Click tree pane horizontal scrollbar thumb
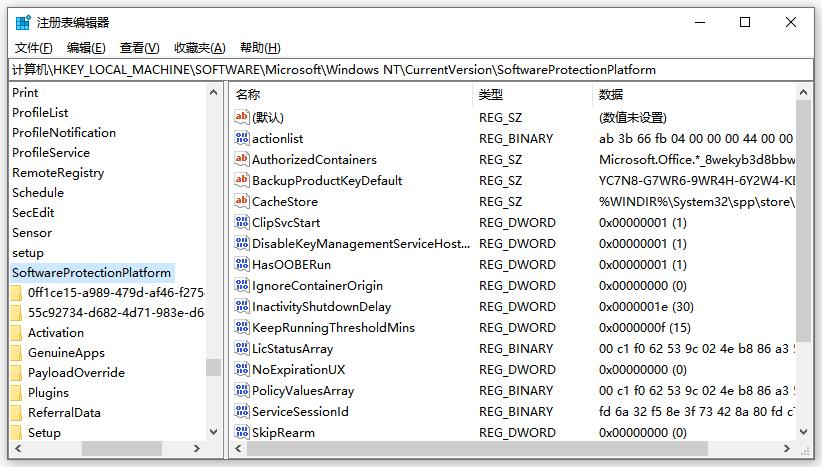 point(122,449)
